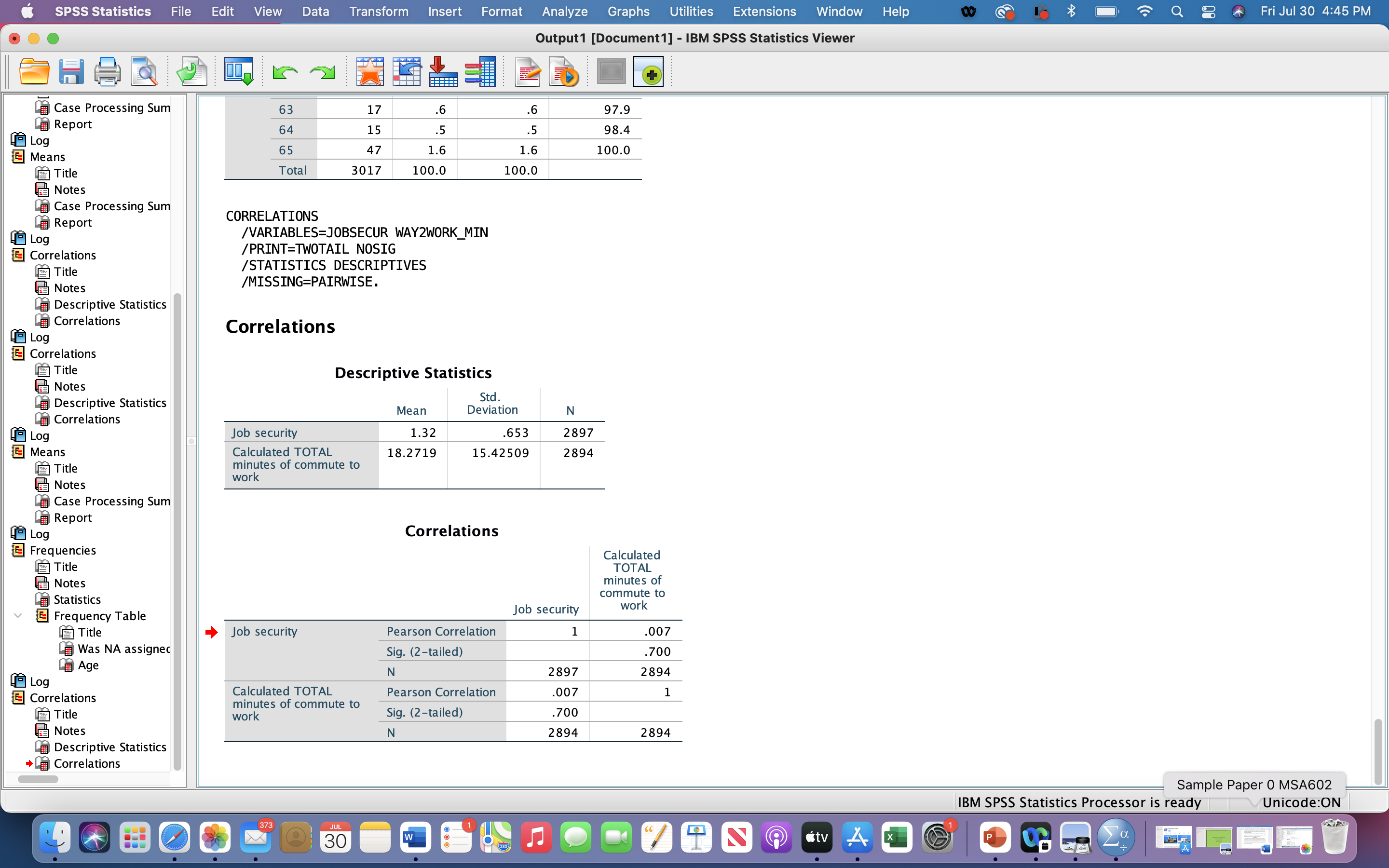Collapse the Frequency Table outline node
Image resolution: width=1389 pixels, height=868 pixels.
click(x=18, y=615)
